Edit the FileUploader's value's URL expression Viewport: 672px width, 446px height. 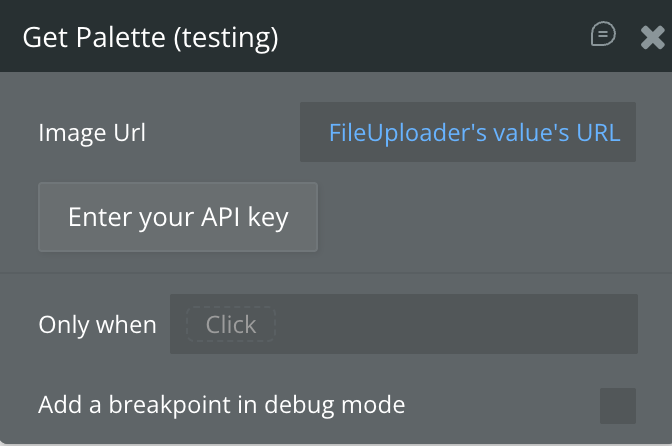pos(474,132)
